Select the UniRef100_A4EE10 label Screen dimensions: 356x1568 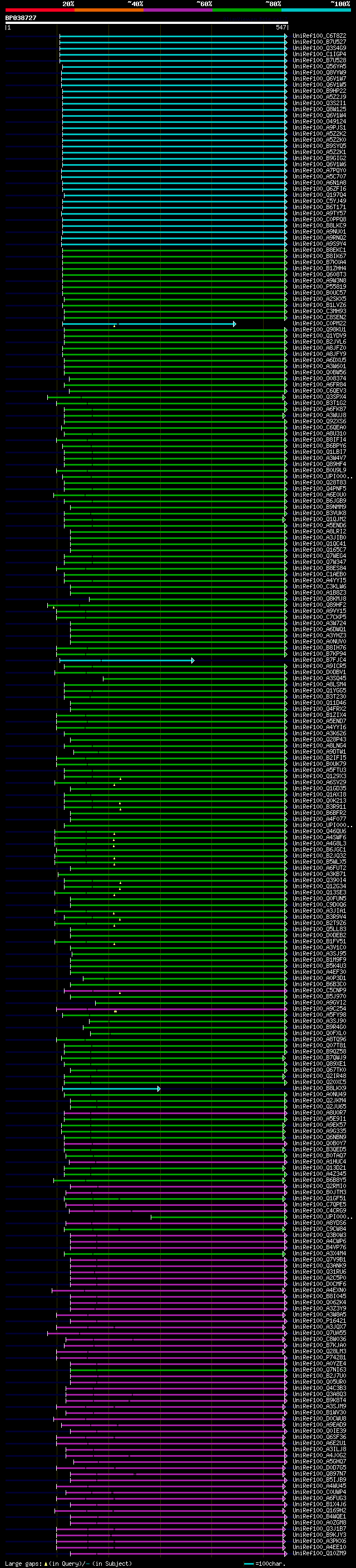(319, 1547)
